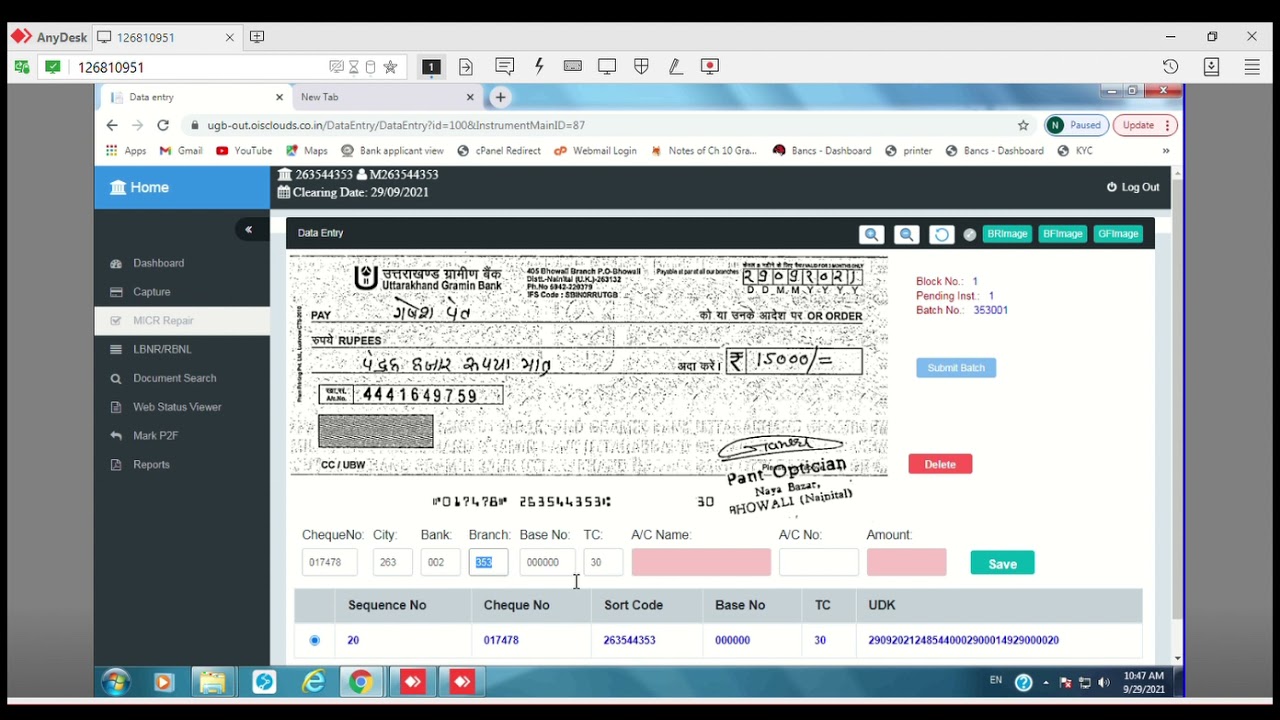1280x720 pixels.
Task: Open the KYC bookmark
Action: tap(1075, 151)
